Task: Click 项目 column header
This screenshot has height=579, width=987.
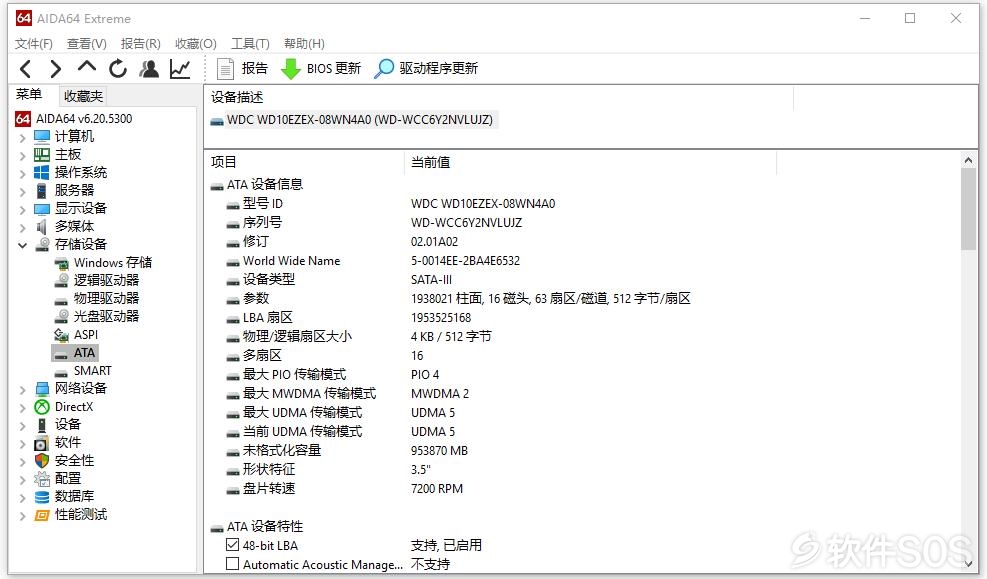Action: coord(223,162)
